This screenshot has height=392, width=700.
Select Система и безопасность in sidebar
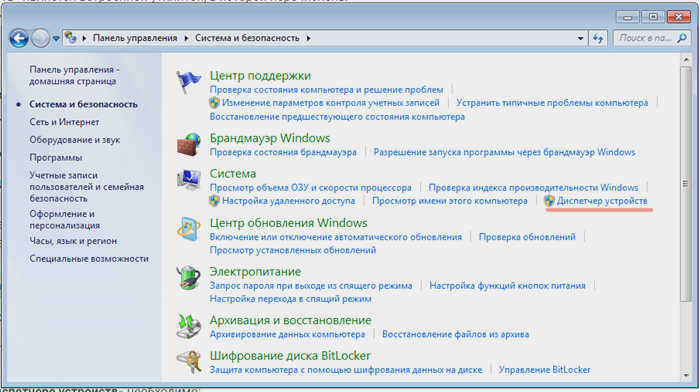point(83,104)
